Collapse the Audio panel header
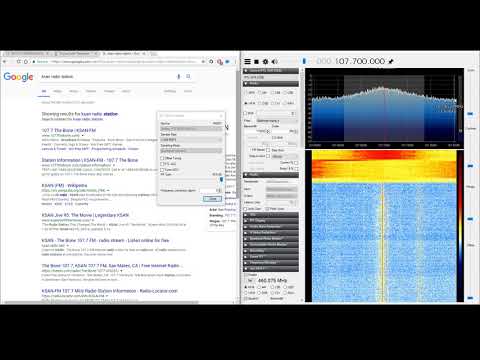This screenshot has width=480, height=360. [271, 175]
